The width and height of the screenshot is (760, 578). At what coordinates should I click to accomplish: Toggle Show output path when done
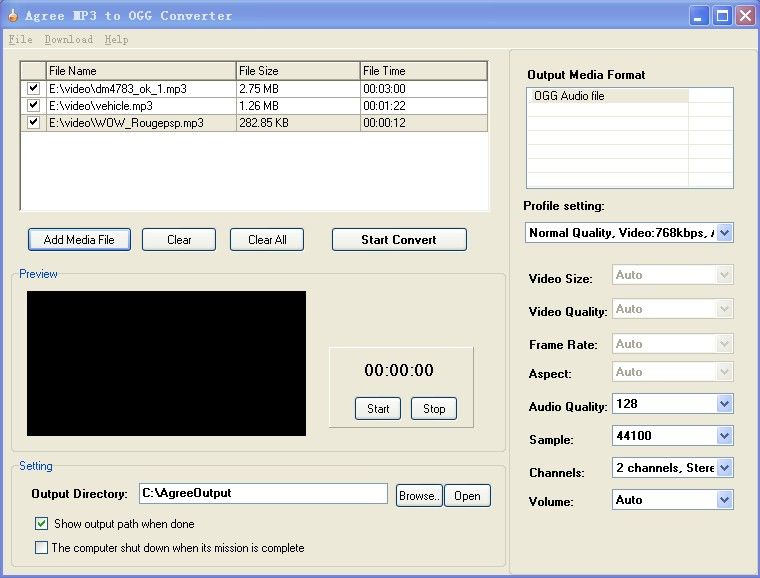41,524
